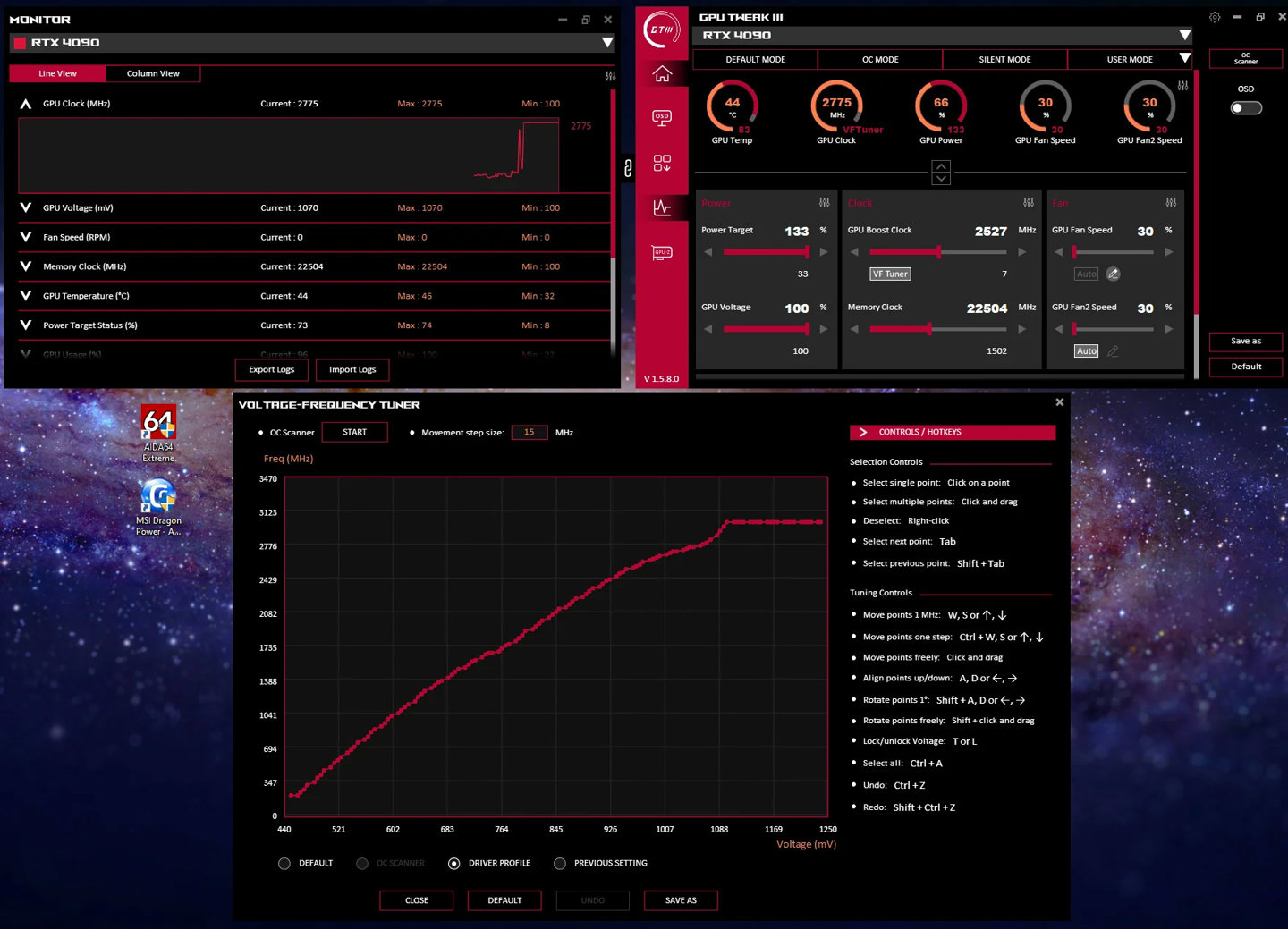Viewport: 1288px width, 929px height.
Task: Close the Voltage-Frequency Tuner window
Action: pos(1060,402)
